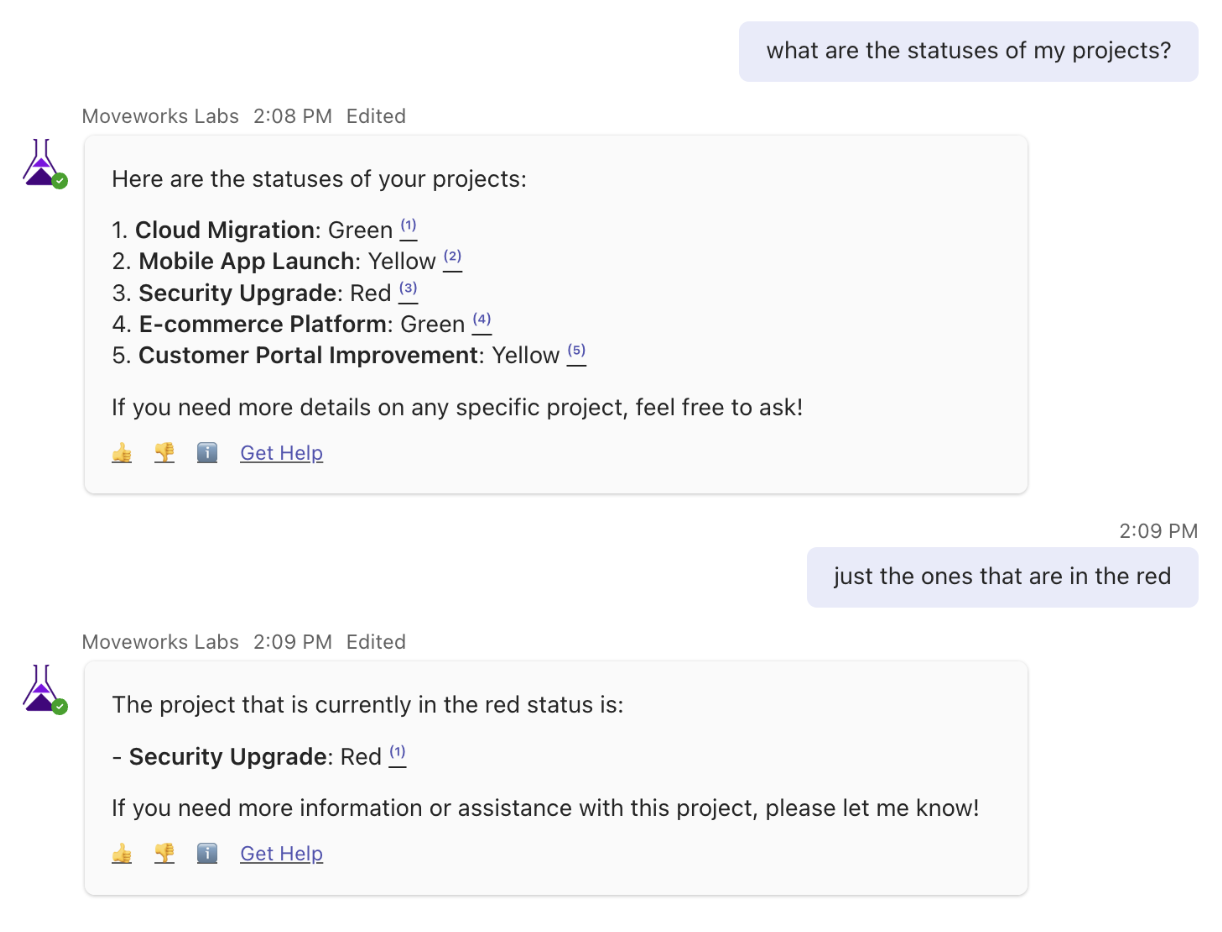Viewport: 1222px width, 932px height.
Task: Click second Moveworks Labs flask avatar
Action: [x=42, y=689]
